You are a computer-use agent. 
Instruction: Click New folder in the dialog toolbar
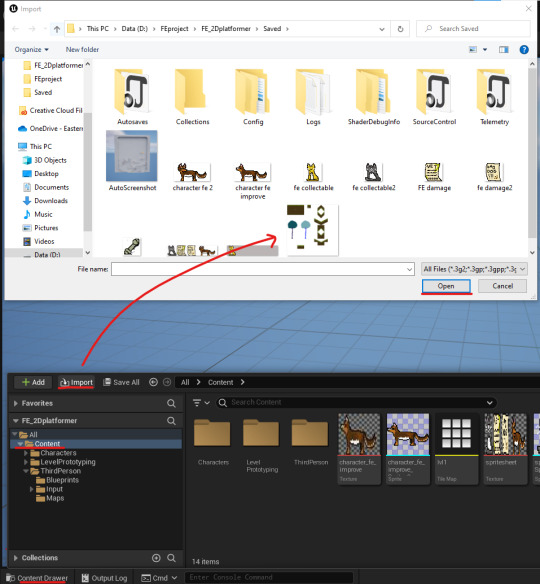click(x=82, y=50)
